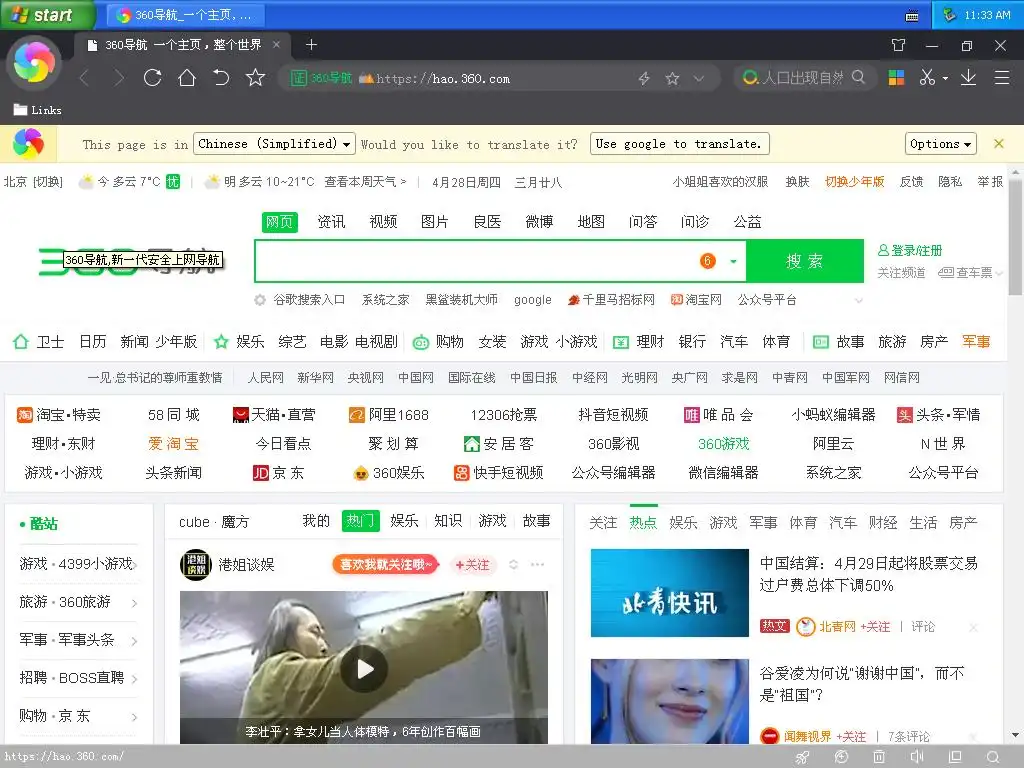Select the 热点 news tab

(643, 522)
